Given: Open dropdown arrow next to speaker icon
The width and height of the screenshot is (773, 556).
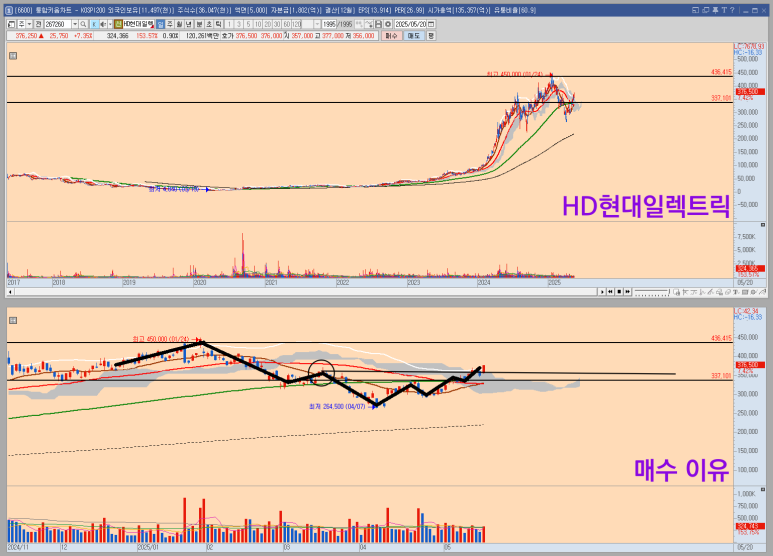Looking at the screenshot, I should pos(110,24).
